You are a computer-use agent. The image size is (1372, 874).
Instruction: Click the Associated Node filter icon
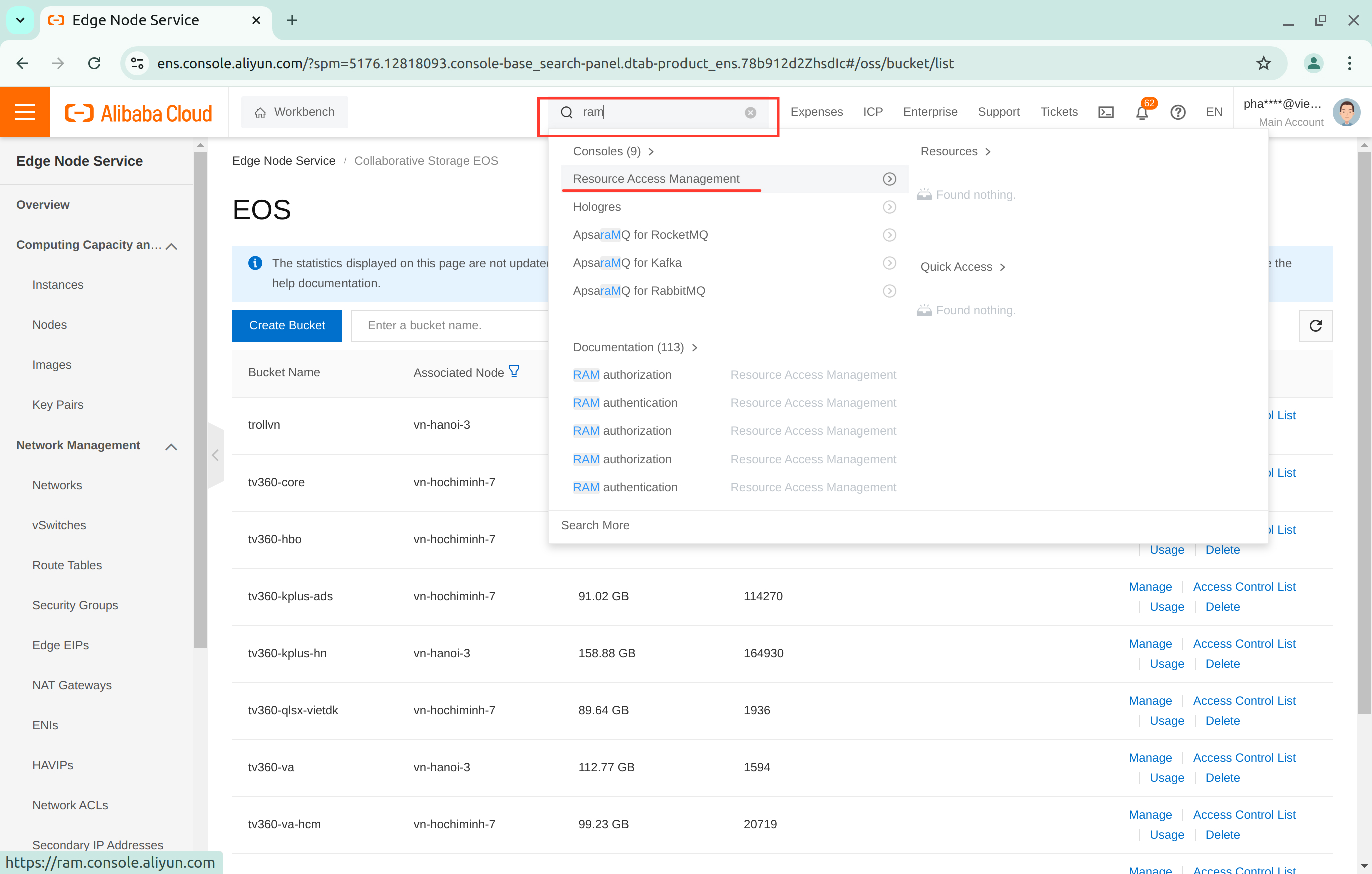tap(514, 371)
